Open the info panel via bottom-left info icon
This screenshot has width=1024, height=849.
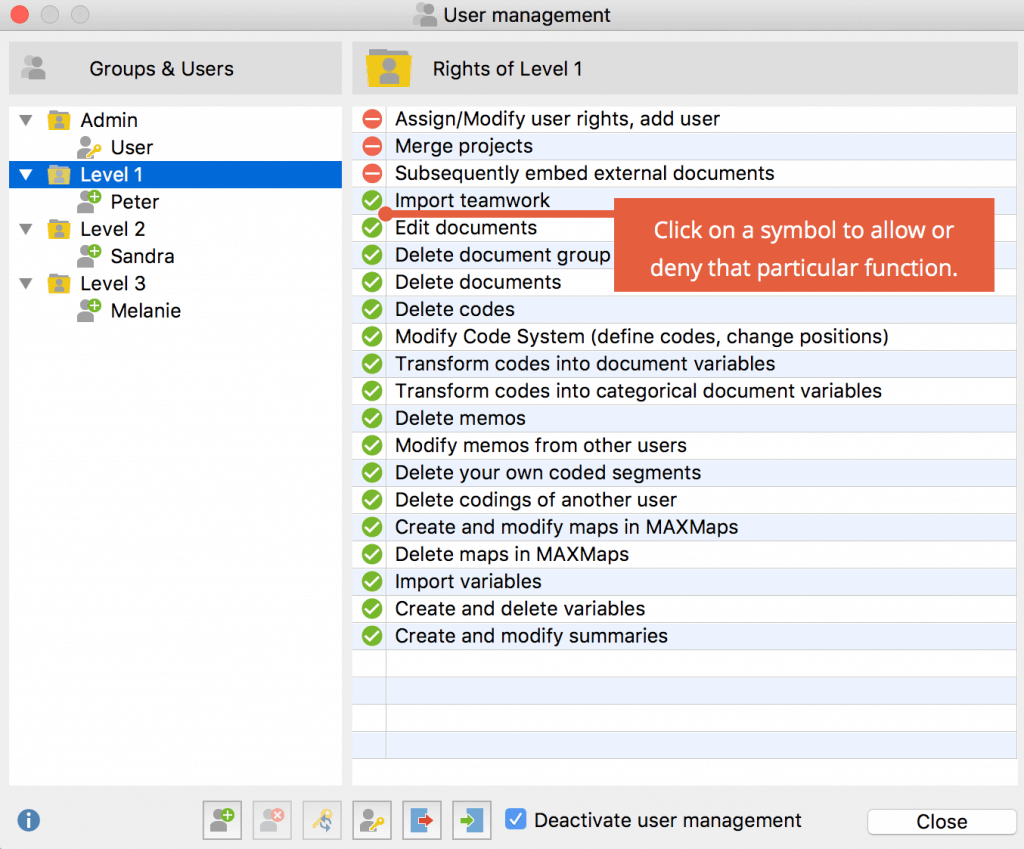click(x=28, y=820)
